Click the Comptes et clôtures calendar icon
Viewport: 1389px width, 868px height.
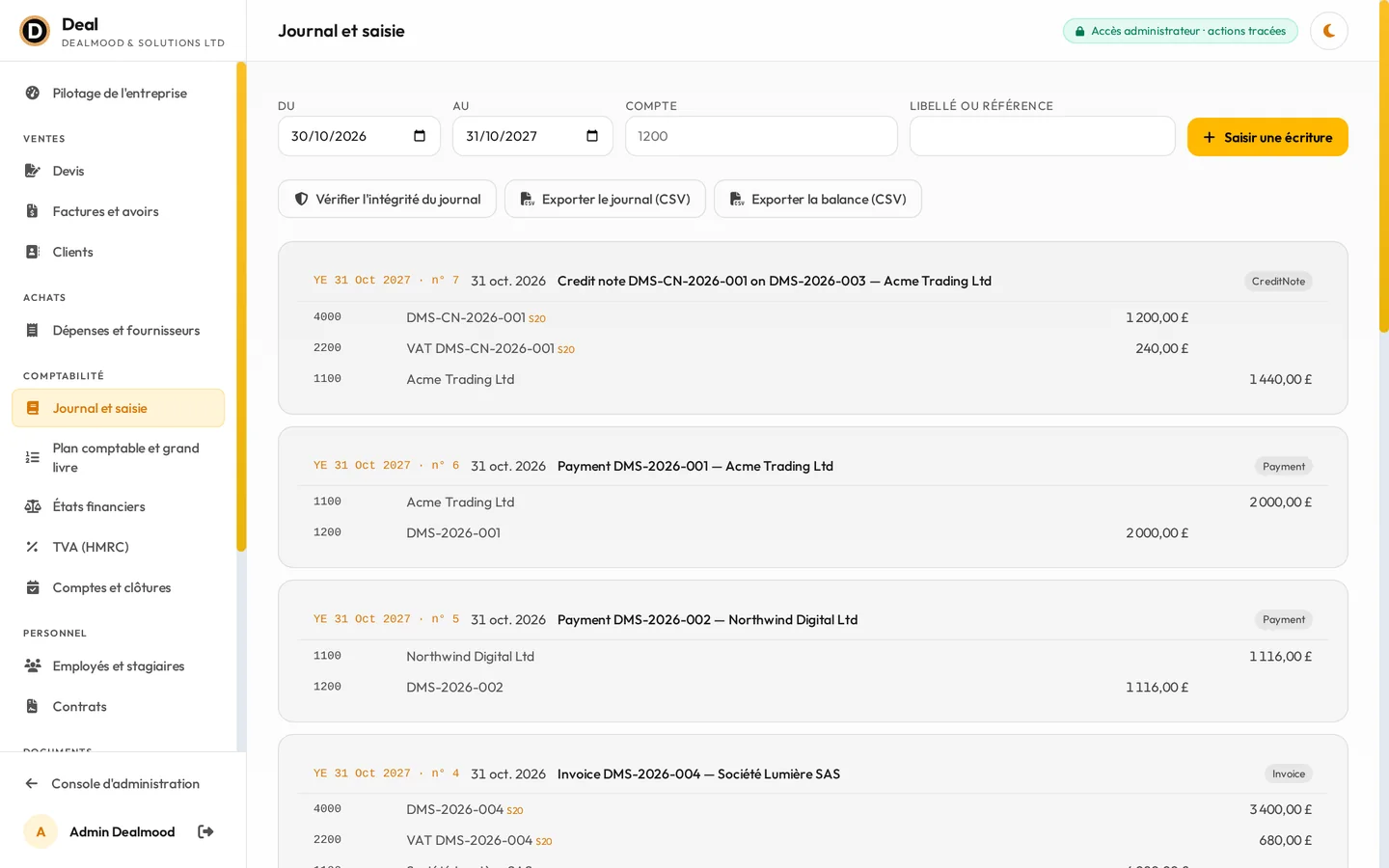tap(33, 587)
